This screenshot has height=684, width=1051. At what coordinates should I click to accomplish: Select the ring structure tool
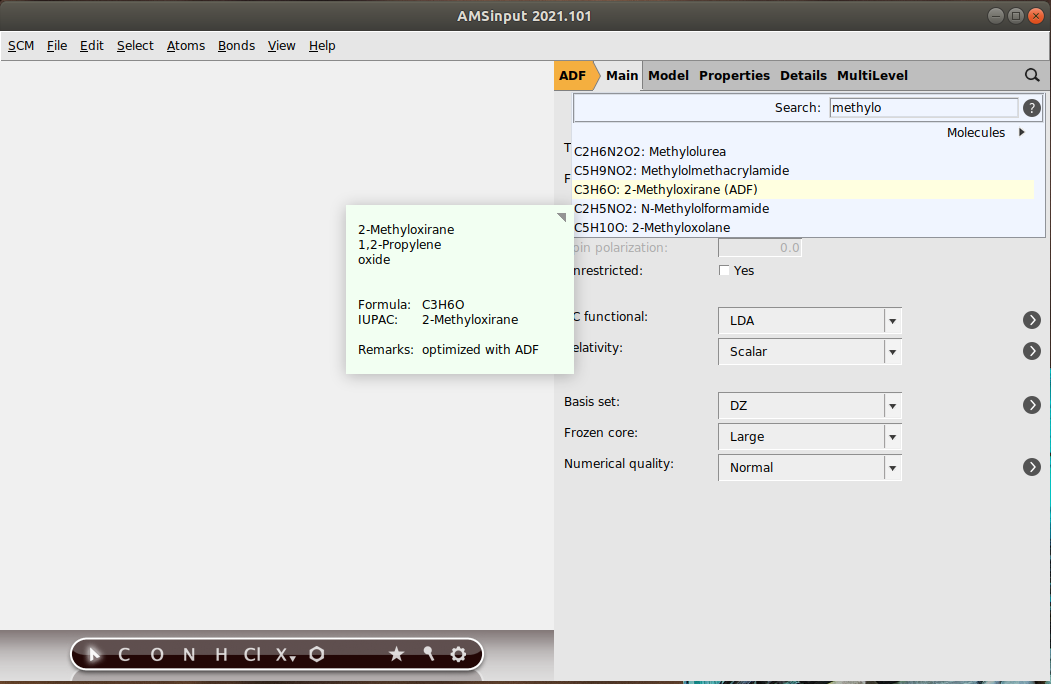point(317,654)
